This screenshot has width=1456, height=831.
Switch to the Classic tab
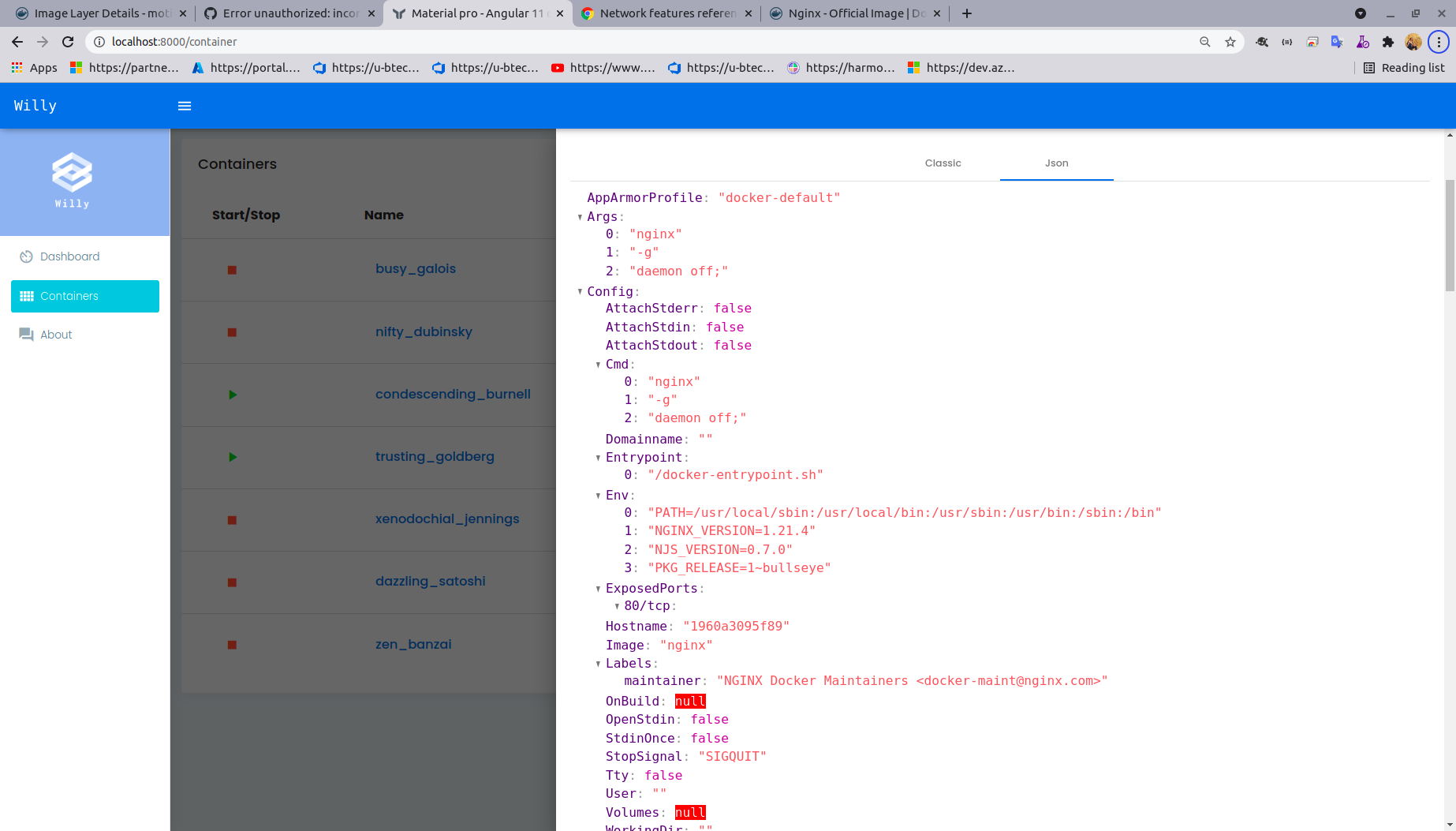tap(943, 163)
